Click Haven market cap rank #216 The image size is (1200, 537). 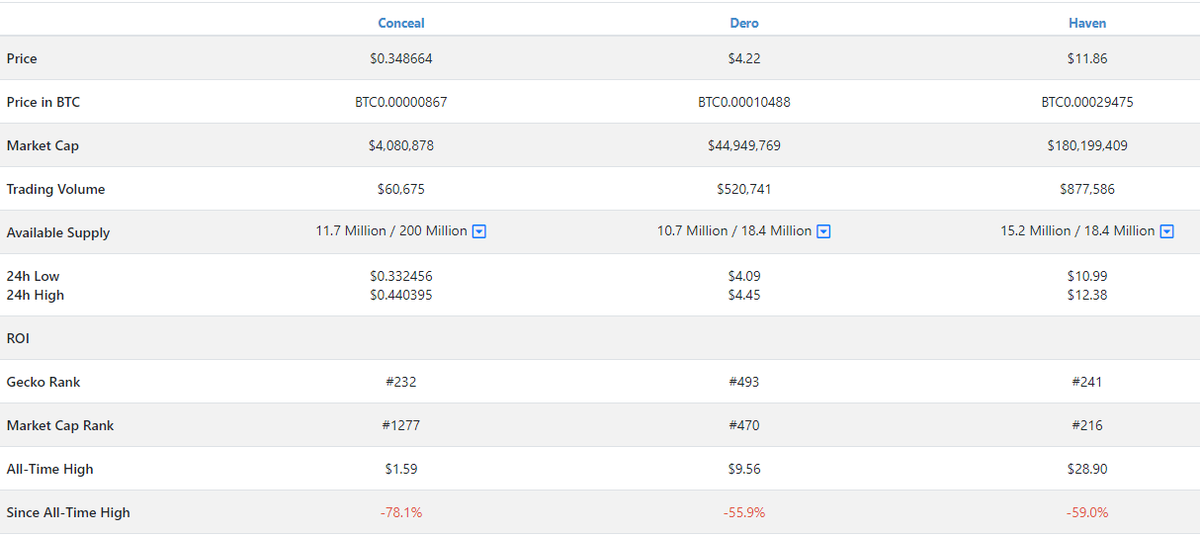(x=1087, y=426)
